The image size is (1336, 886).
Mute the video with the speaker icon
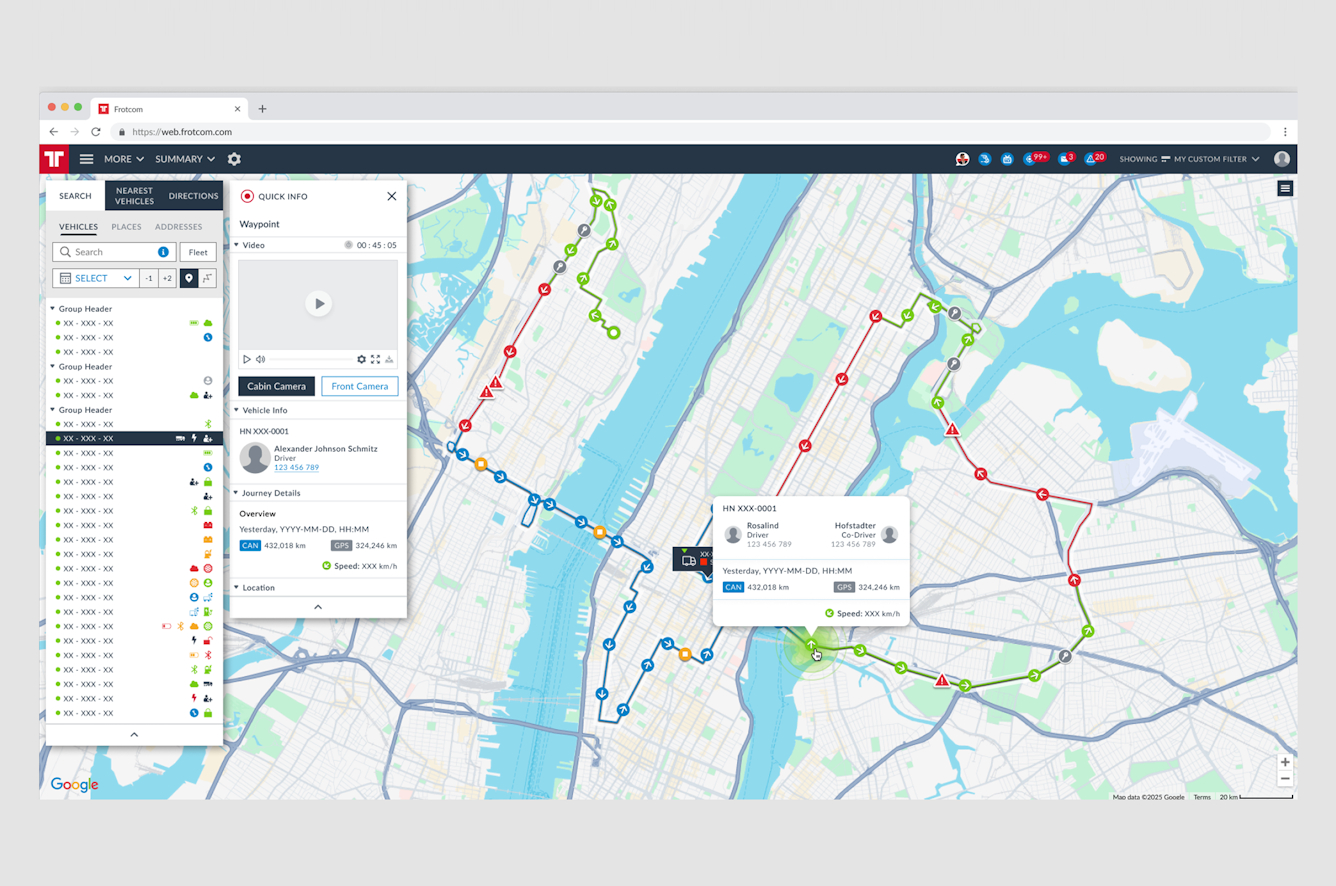pos(260,359)
